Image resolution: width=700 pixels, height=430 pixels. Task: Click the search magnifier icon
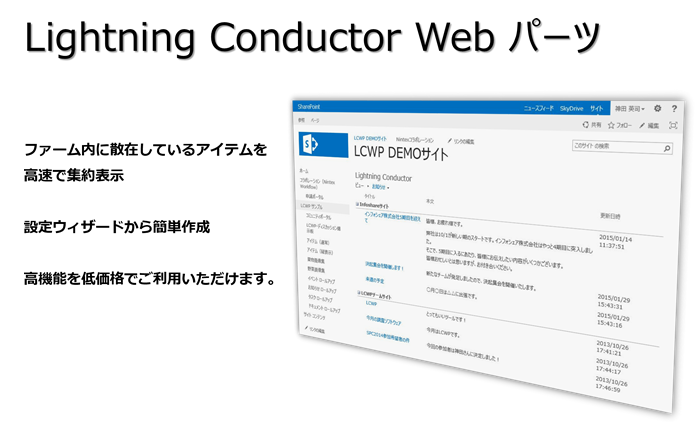click(663, 147)
